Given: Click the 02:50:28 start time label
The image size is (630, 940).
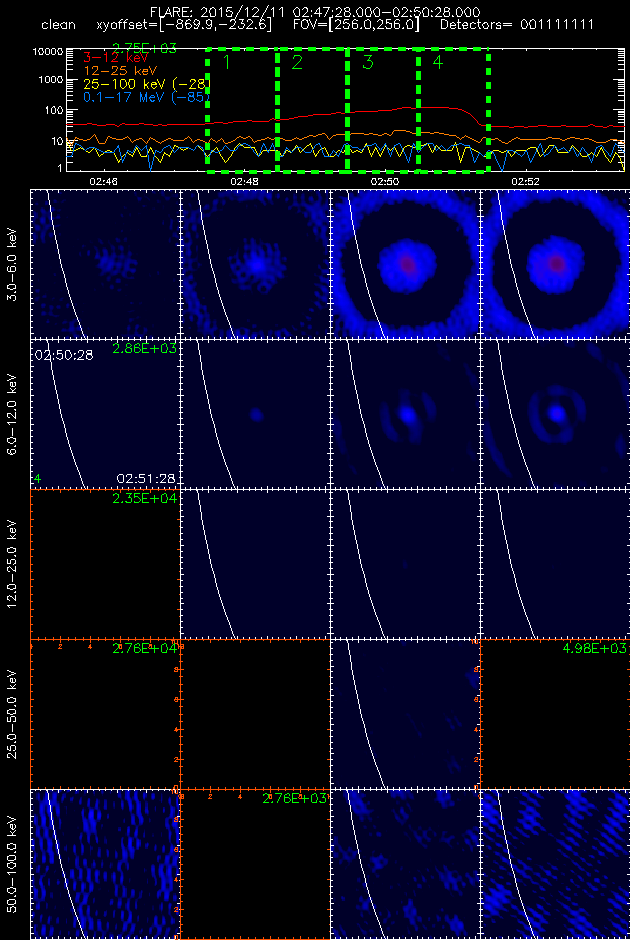Looking at the screenshot, I should coord(64,355).
